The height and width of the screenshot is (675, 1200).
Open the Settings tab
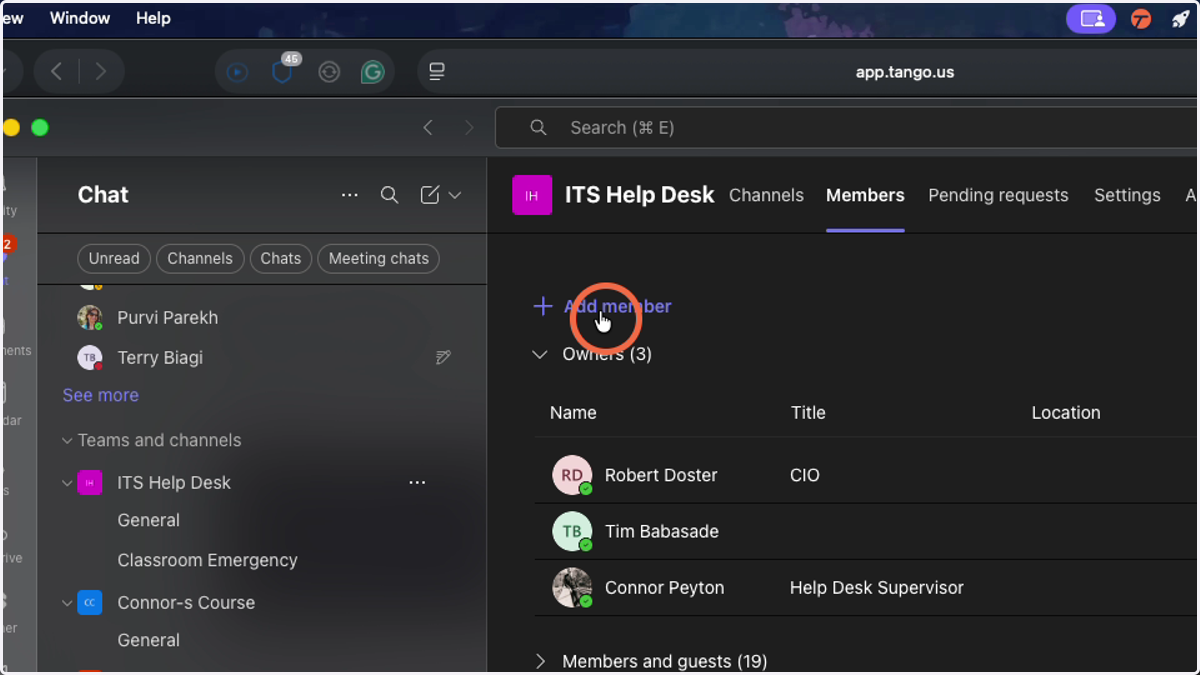coord(1127,195)
